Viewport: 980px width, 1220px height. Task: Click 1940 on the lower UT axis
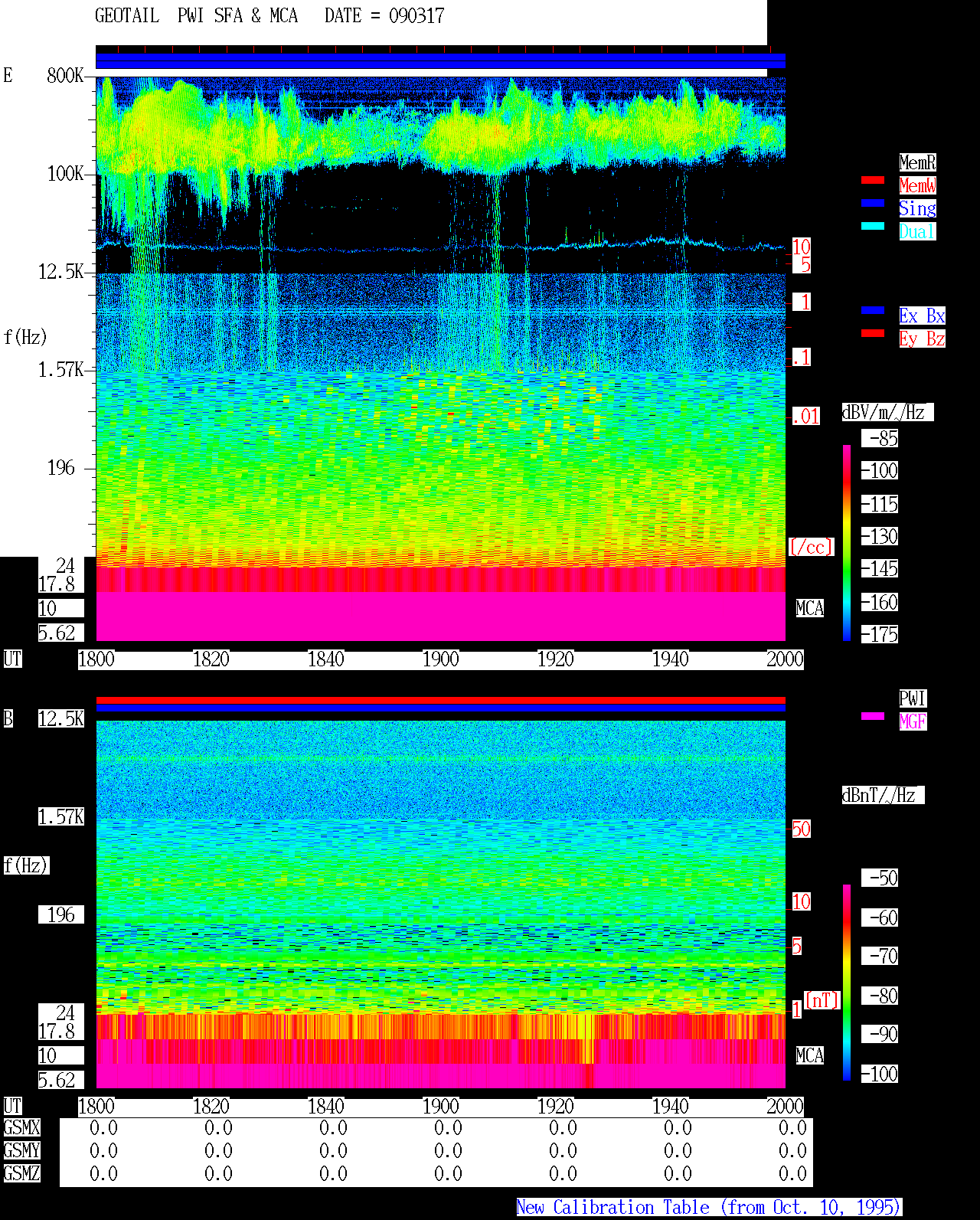pyautogui.click(x=670, y=1107)
